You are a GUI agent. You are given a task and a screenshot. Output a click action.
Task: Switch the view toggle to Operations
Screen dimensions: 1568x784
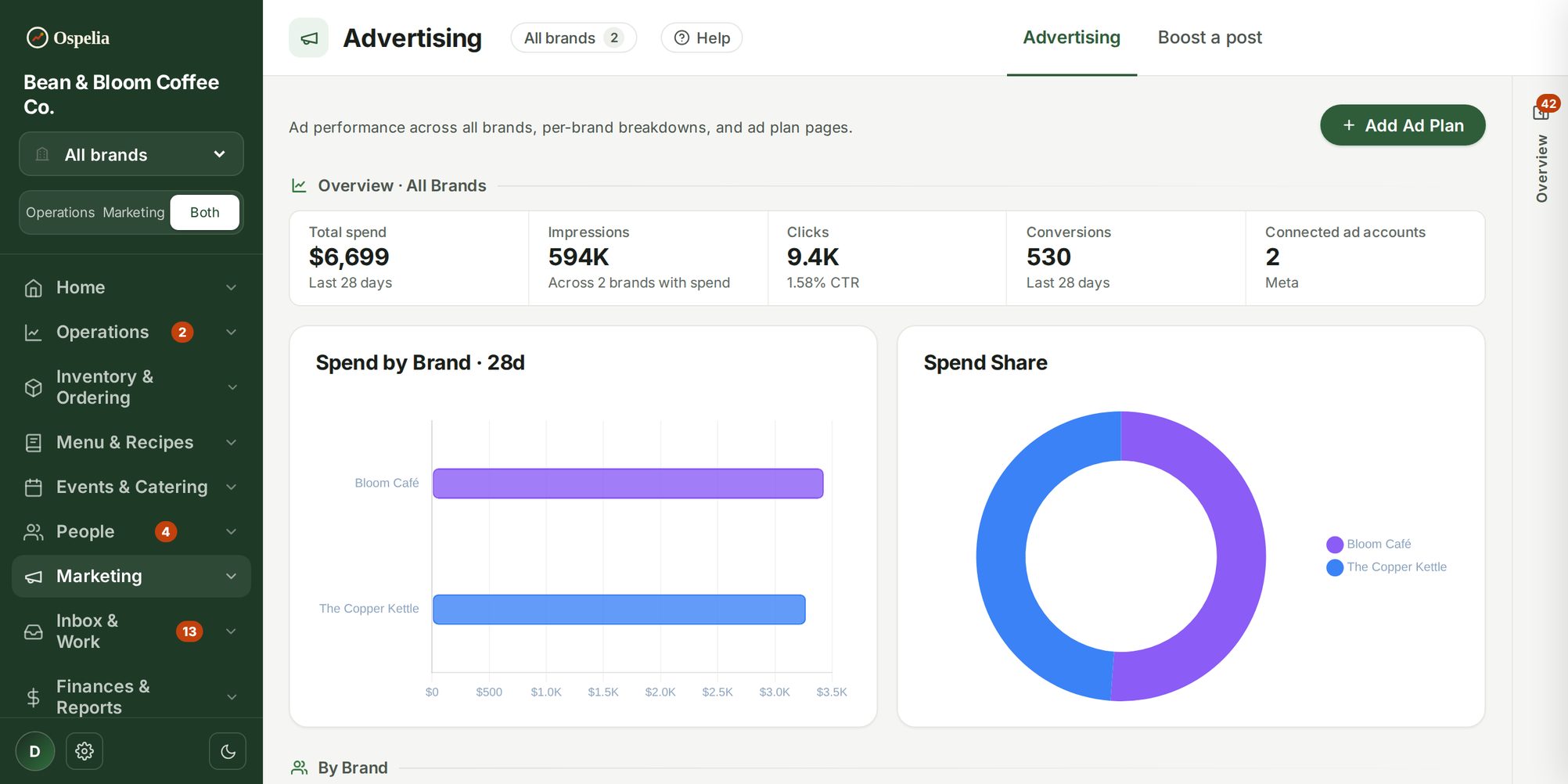click(60, 213)
